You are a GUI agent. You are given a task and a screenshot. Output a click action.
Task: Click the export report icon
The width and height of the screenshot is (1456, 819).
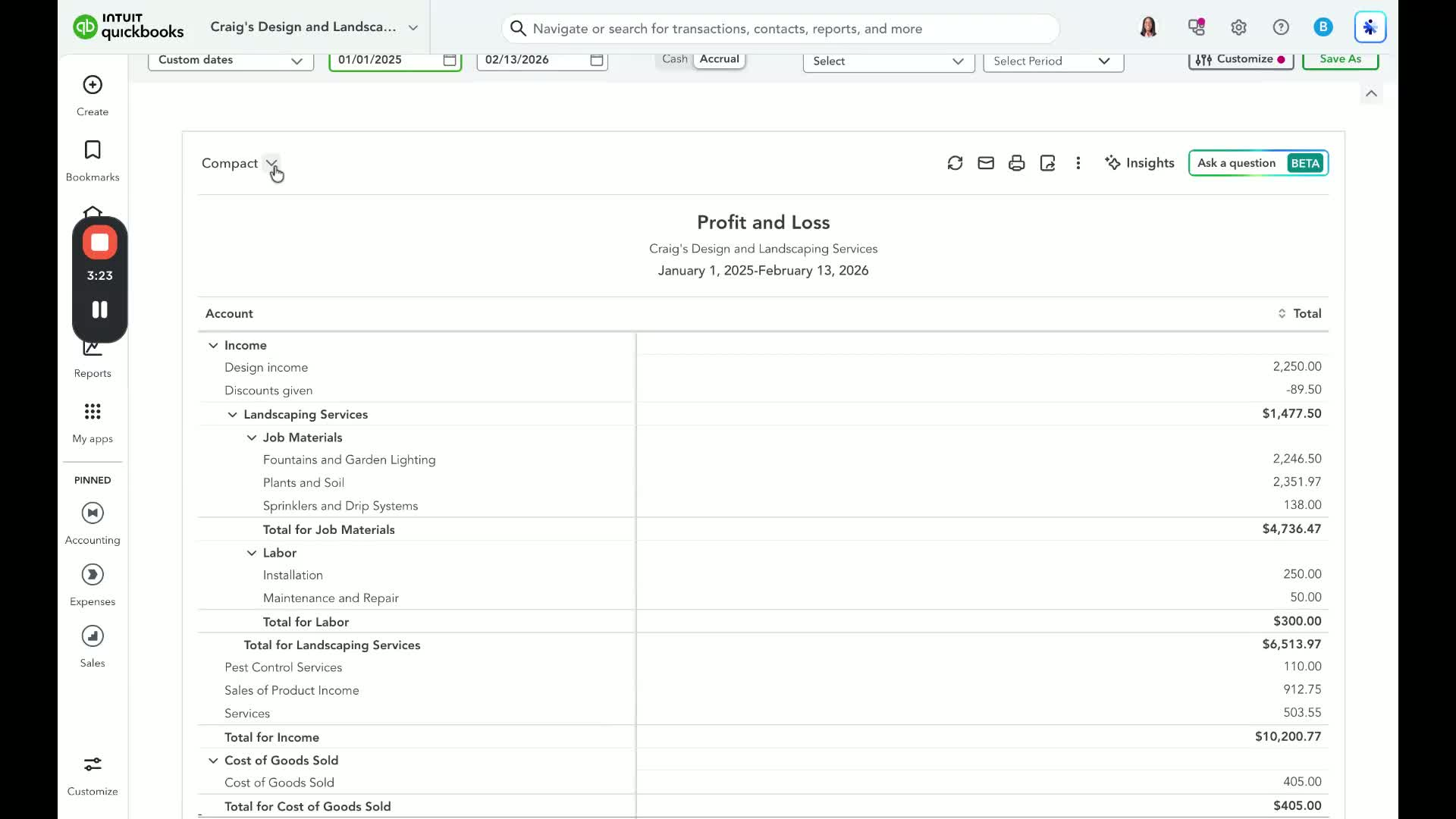[1048, 163]
